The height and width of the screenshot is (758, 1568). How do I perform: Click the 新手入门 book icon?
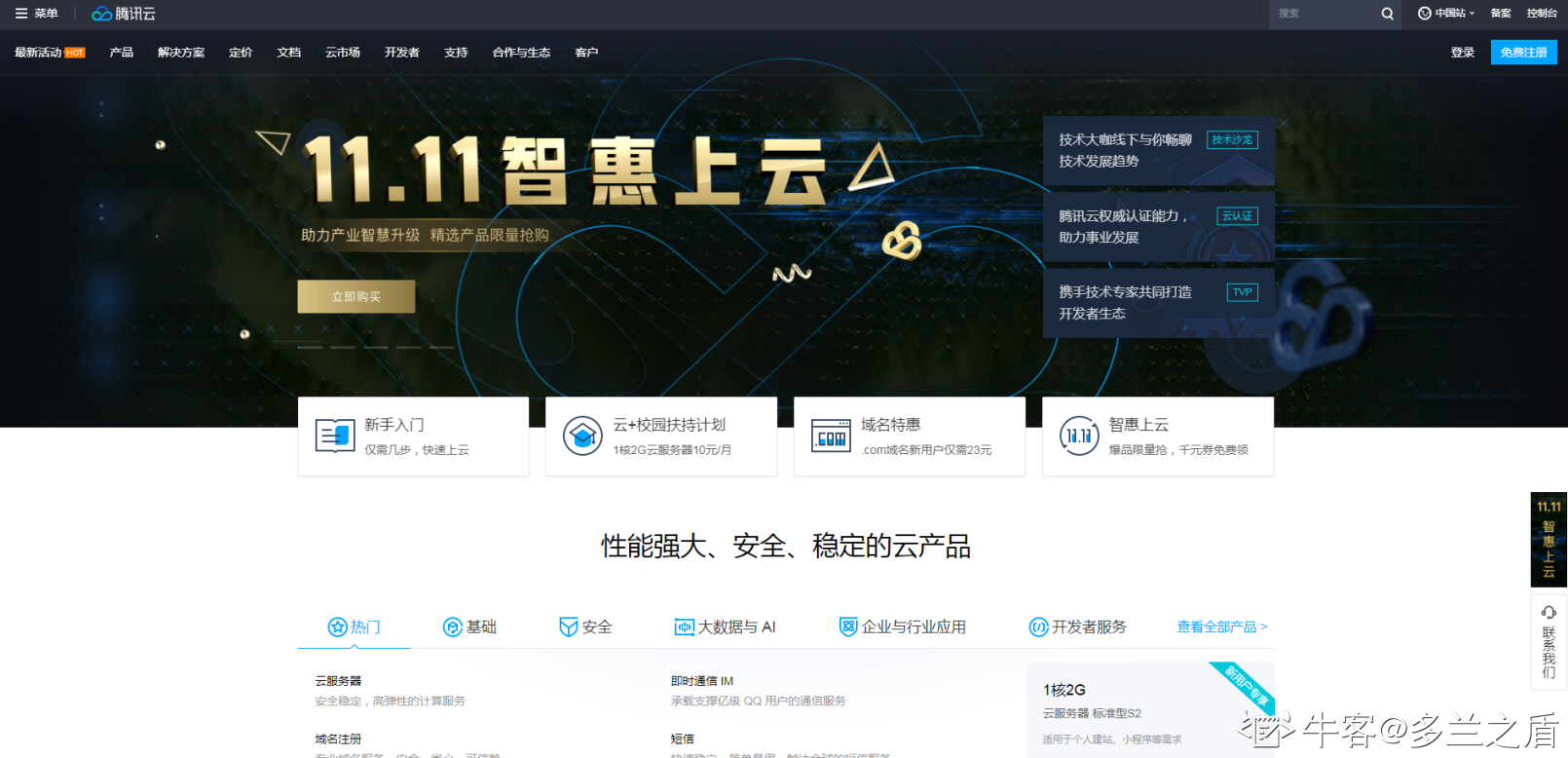(x=335, y=436)
